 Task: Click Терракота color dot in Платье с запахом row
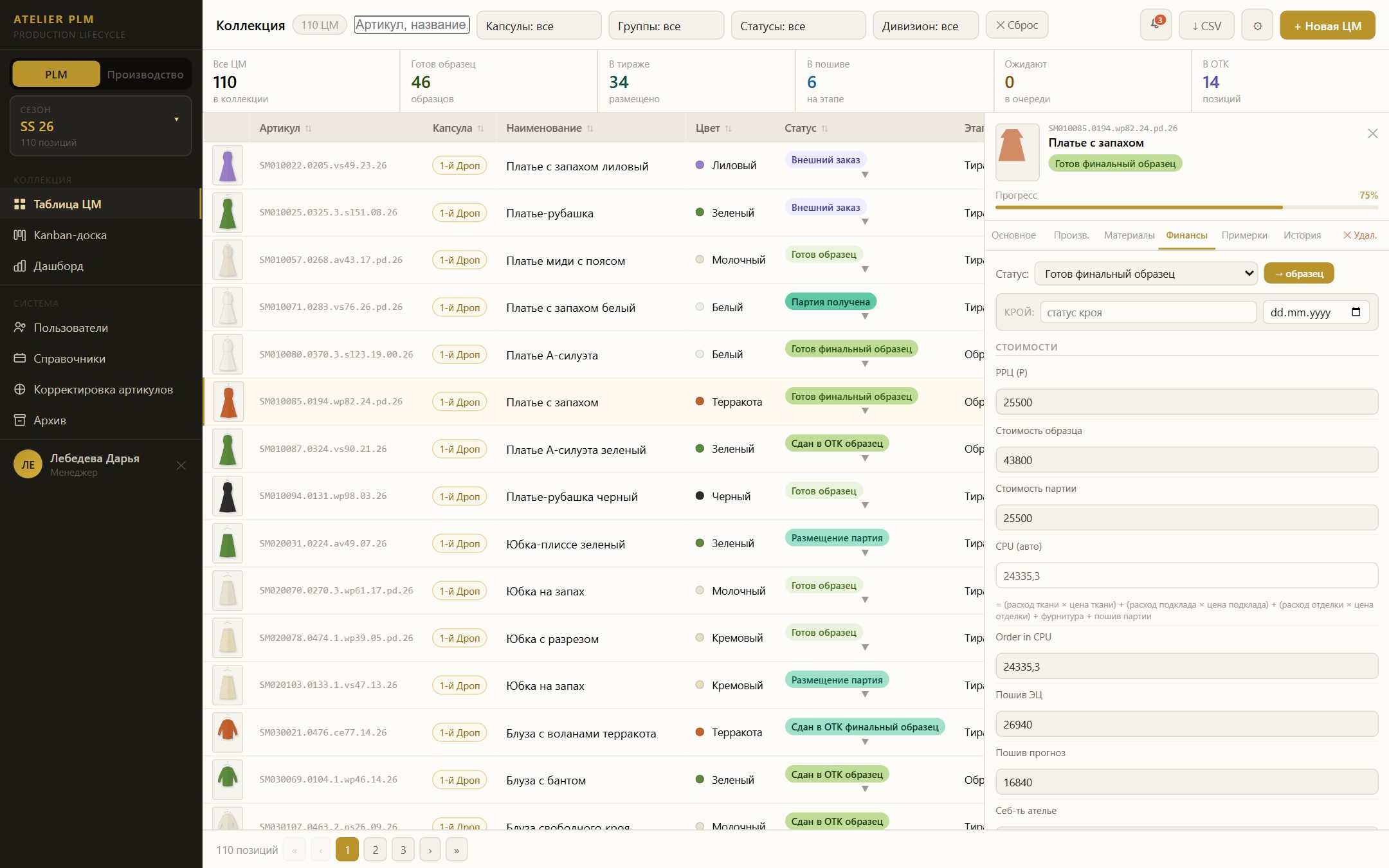700,401
